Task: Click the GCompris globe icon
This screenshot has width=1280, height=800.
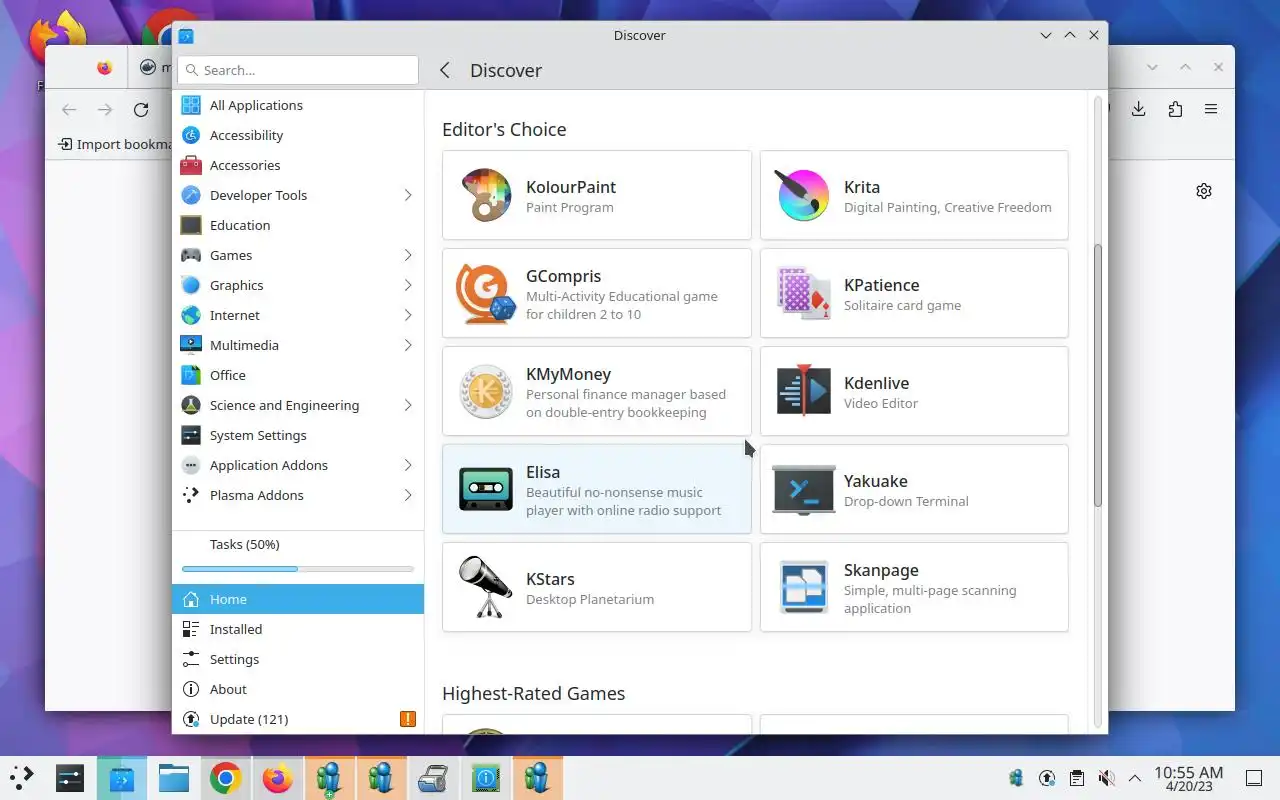Action: tap(486, 293)
